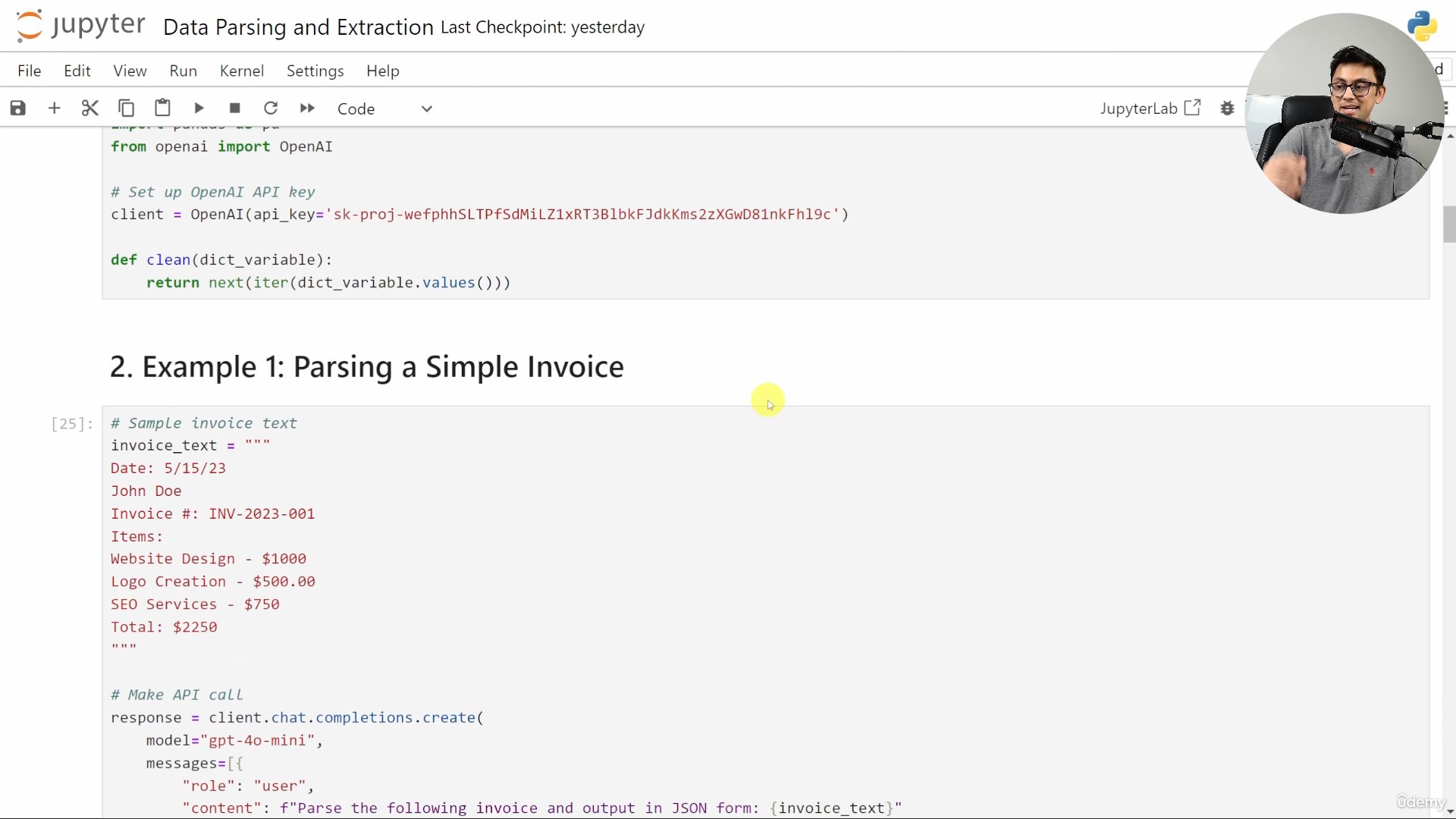Click the Last Checkpoint: yesterday text
The width and height of the screenshot is (1456, 819).
(x=542, y=27)
